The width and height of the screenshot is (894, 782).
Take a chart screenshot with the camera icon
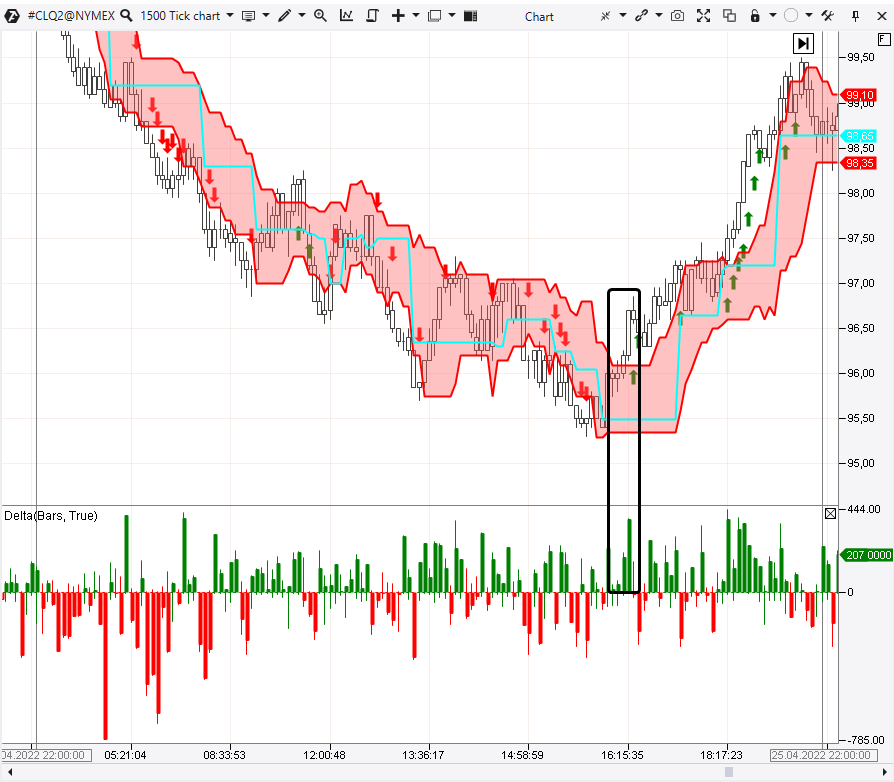[x=677, y=16]
